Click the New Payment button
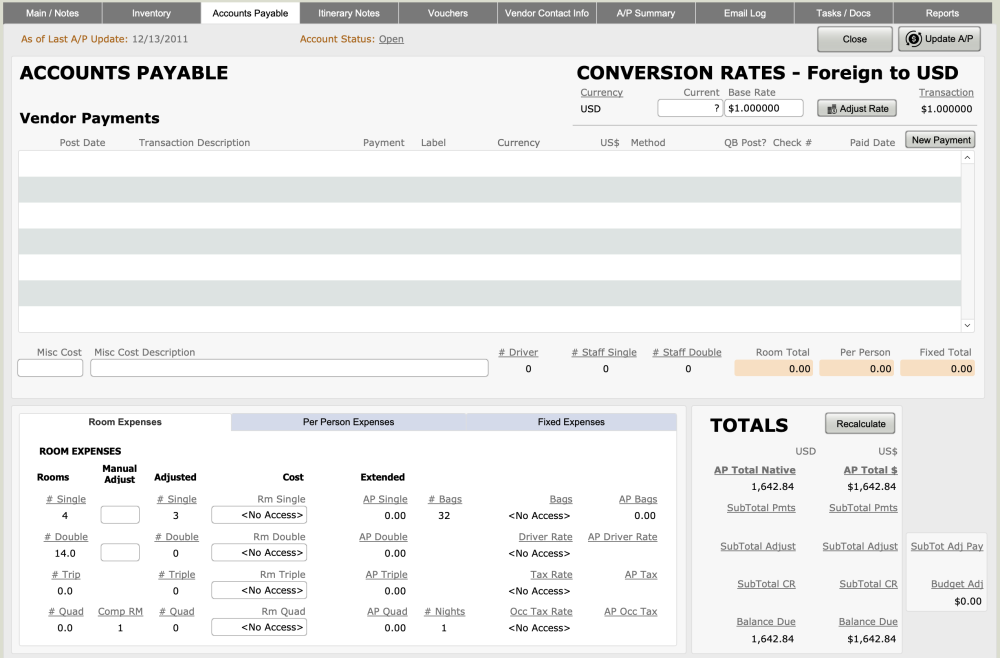Screen dimensions: 1000x658 click(x=940, y=140)
